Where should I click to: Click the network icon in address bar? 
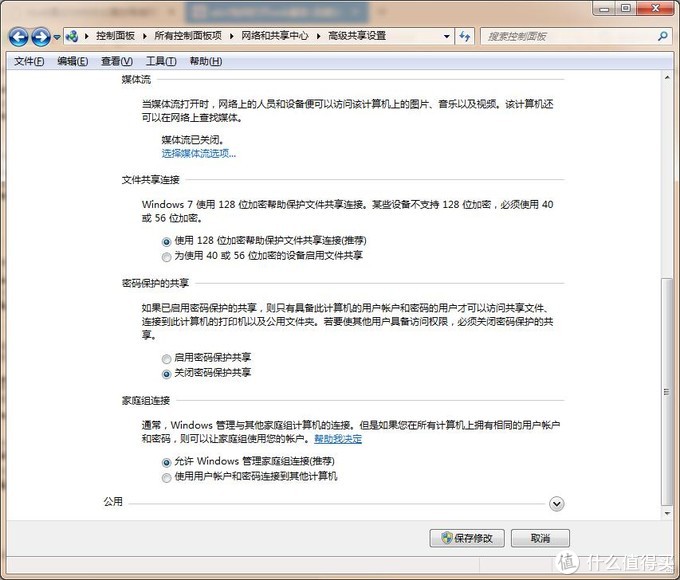tap(72, 36)
